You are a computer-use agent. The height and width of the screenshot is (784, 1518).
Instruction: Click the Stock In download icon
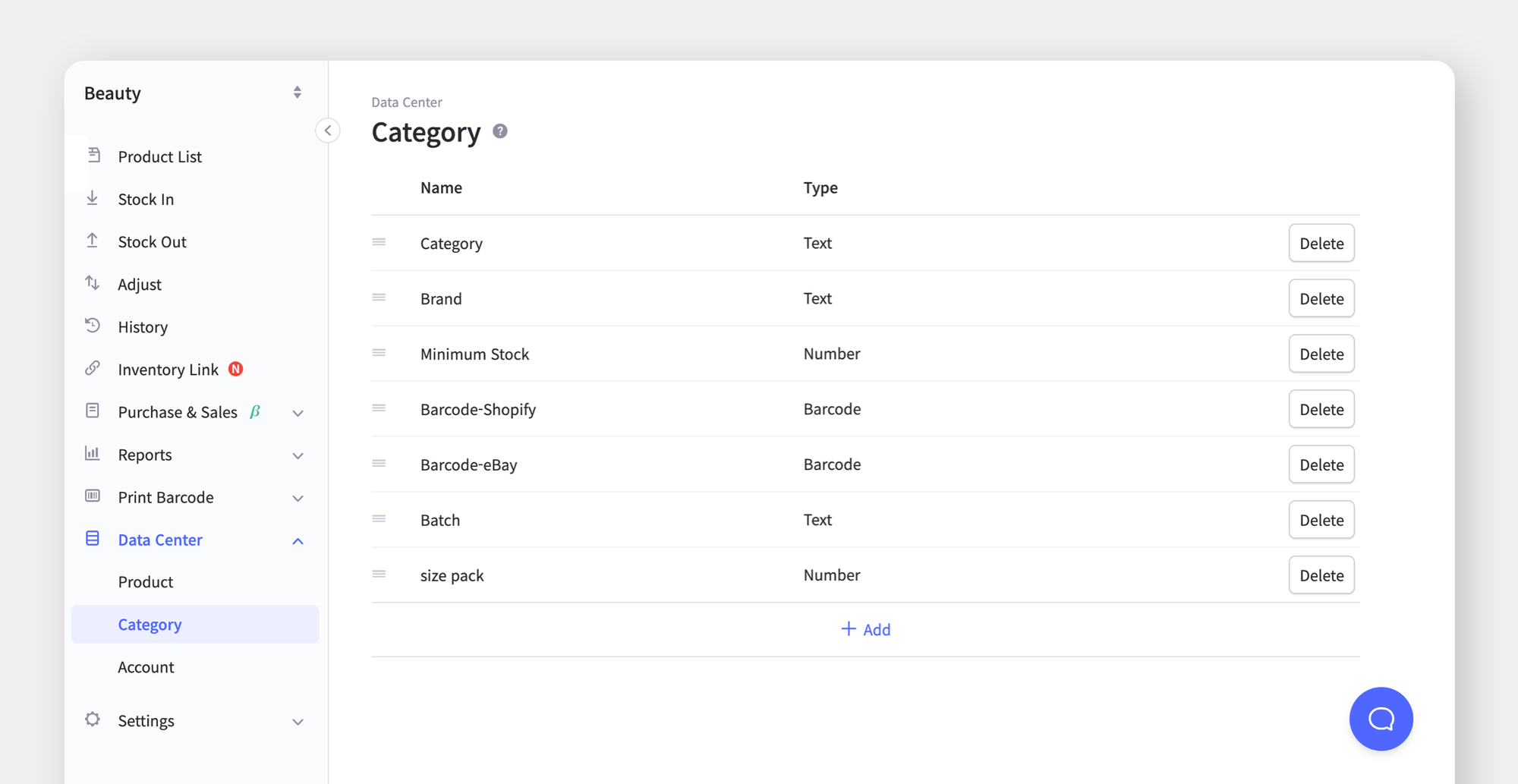tap(93, 198)
